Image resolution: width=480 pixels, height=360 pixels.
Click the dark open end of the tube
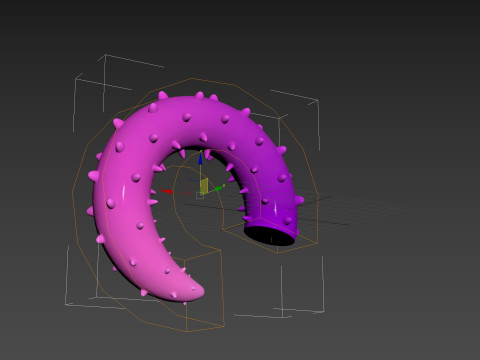coord(270,235)
